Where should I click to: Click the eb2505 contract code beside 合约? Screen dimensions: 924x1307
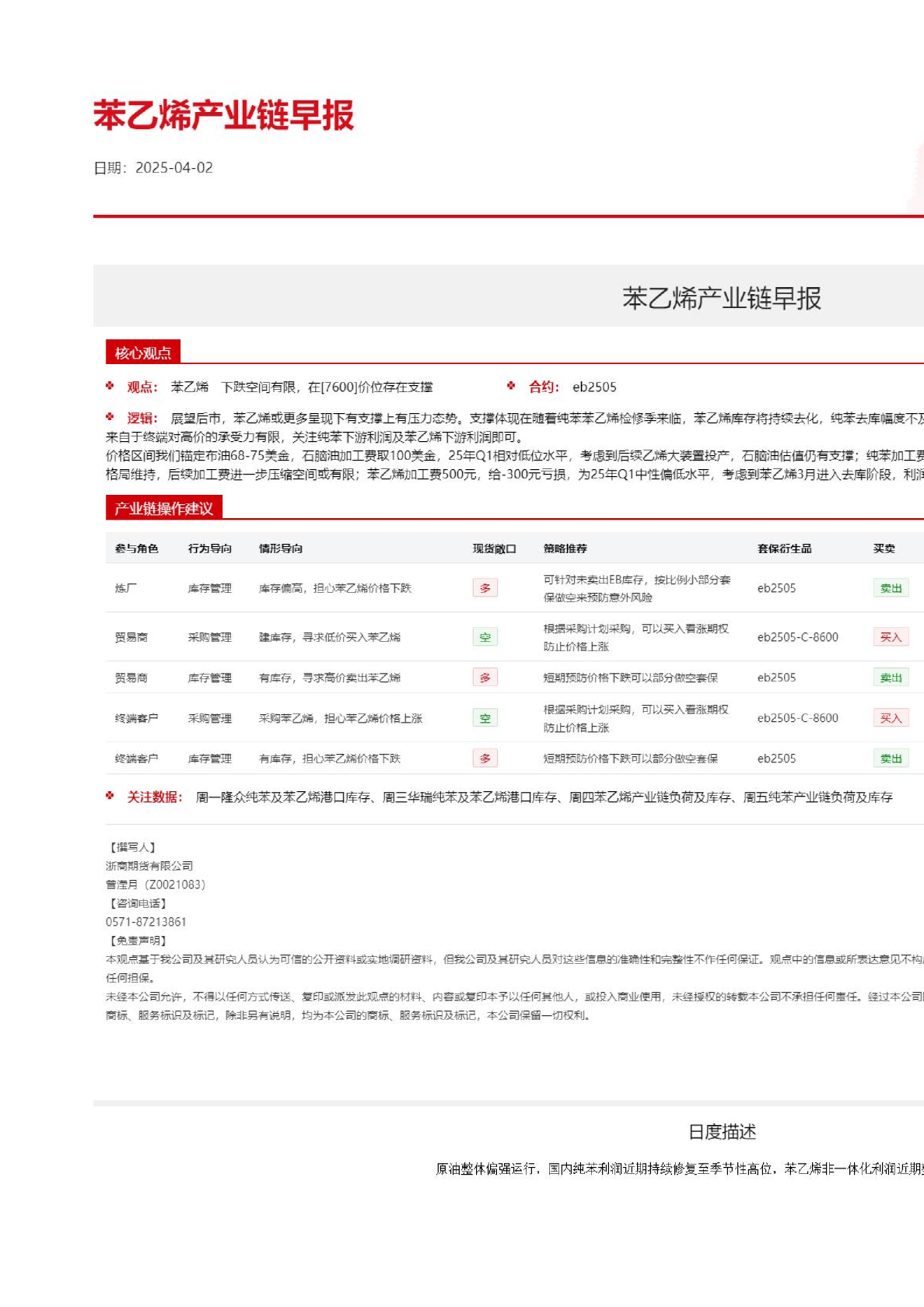pos(594,387)
